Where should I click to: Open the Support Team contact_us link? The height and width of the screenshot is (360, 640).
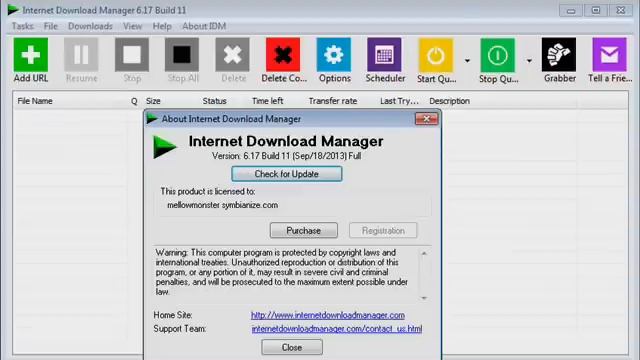coord(337,329)
